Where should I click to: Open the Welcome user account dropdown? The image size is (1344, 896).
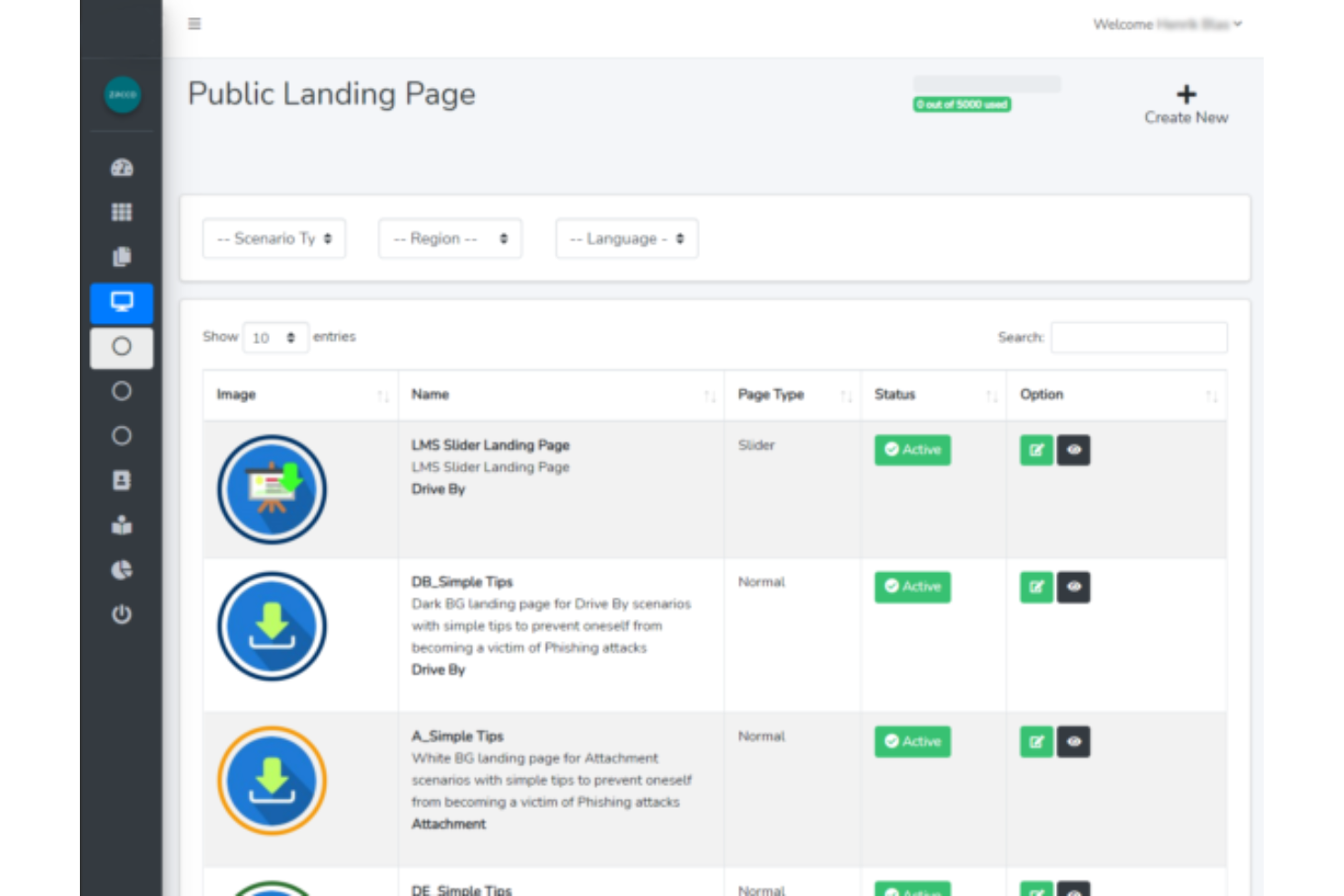pyautogui.click(x=1168, y=25)
